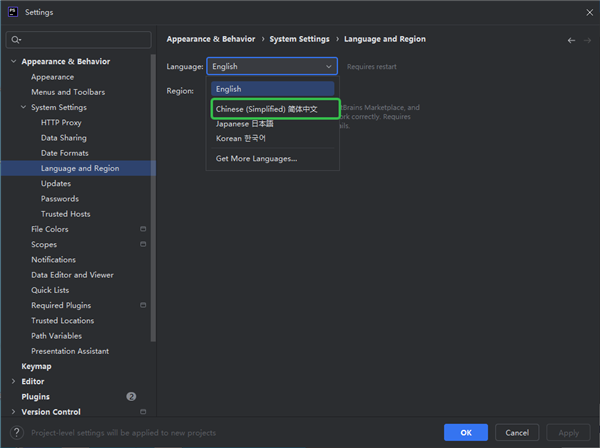The width and height of the screenshot is (600, 448).
Task: Click the back navigation arrow icon
Action: 571,40
